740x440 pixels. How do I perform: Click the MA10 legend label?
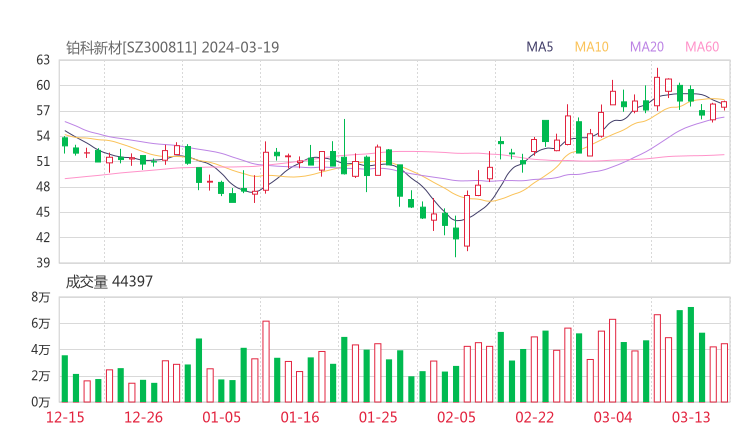[591, 47]
